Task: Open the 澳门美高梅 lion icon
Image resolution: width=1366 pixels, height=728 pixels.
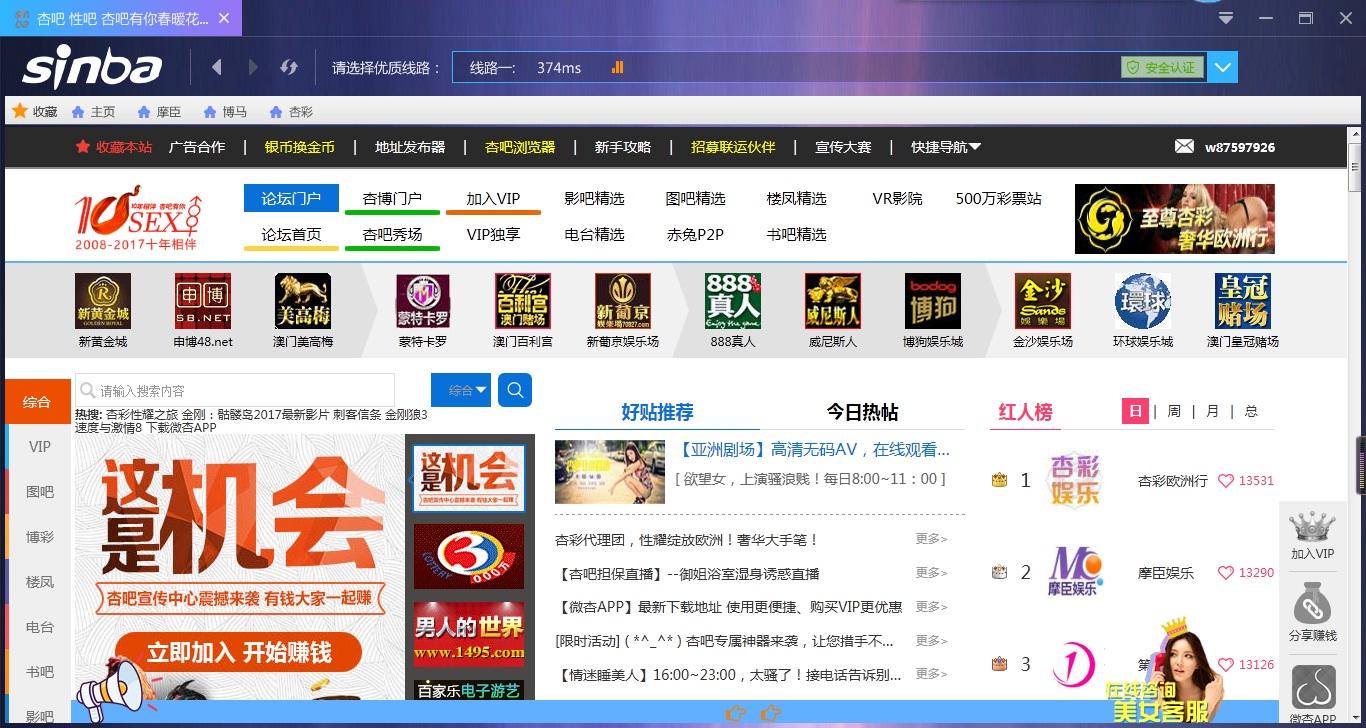Action: 303,301
